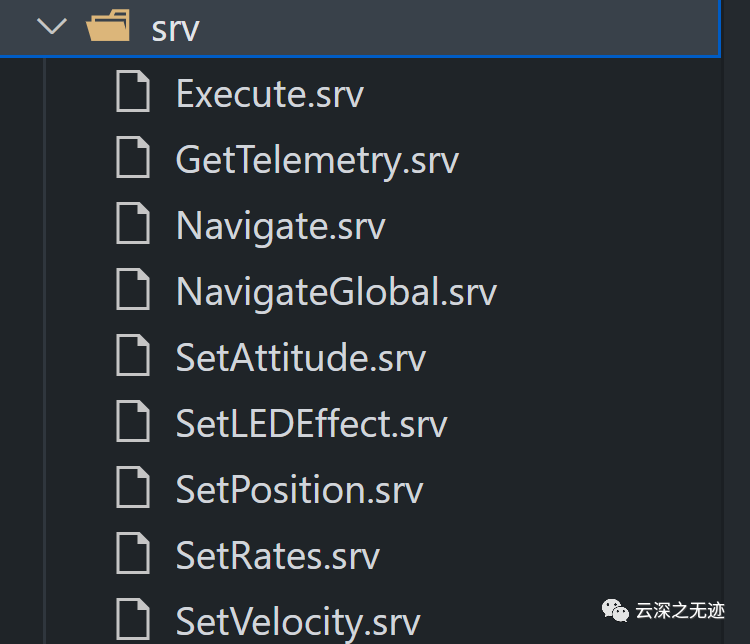Open the Execute.srv file
This screenshot has height=644, width=750.
pos(270,94)
